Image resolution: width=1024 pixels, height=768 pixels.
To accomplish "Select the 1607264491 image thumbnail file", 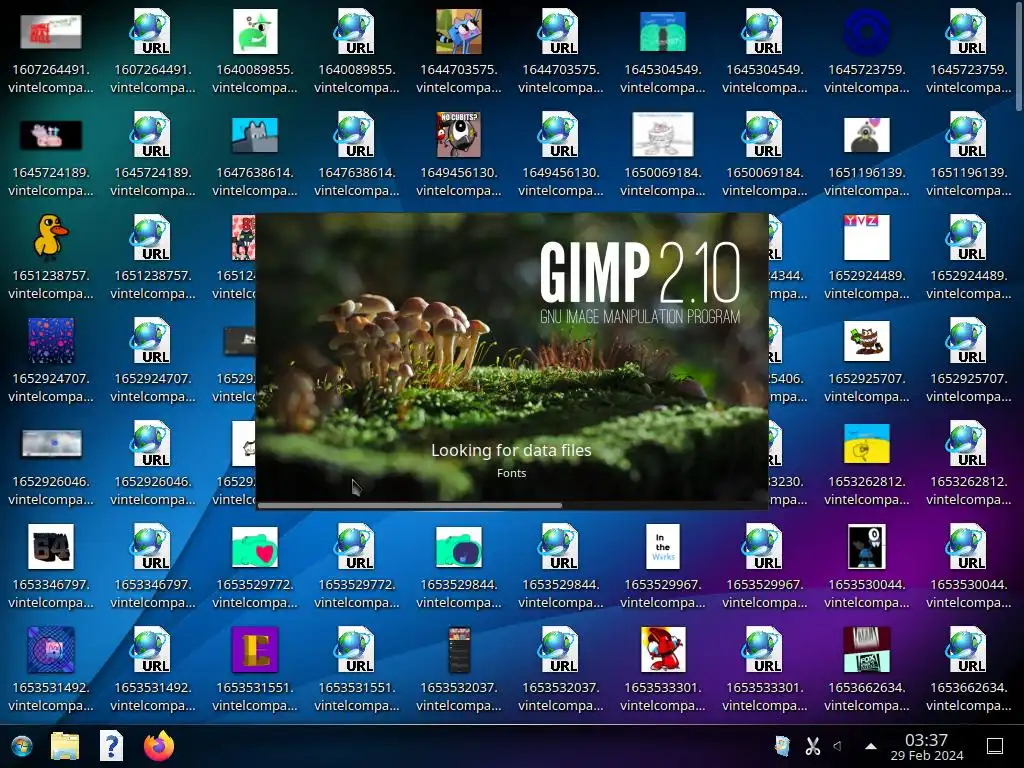I will (x=51, y=31).
